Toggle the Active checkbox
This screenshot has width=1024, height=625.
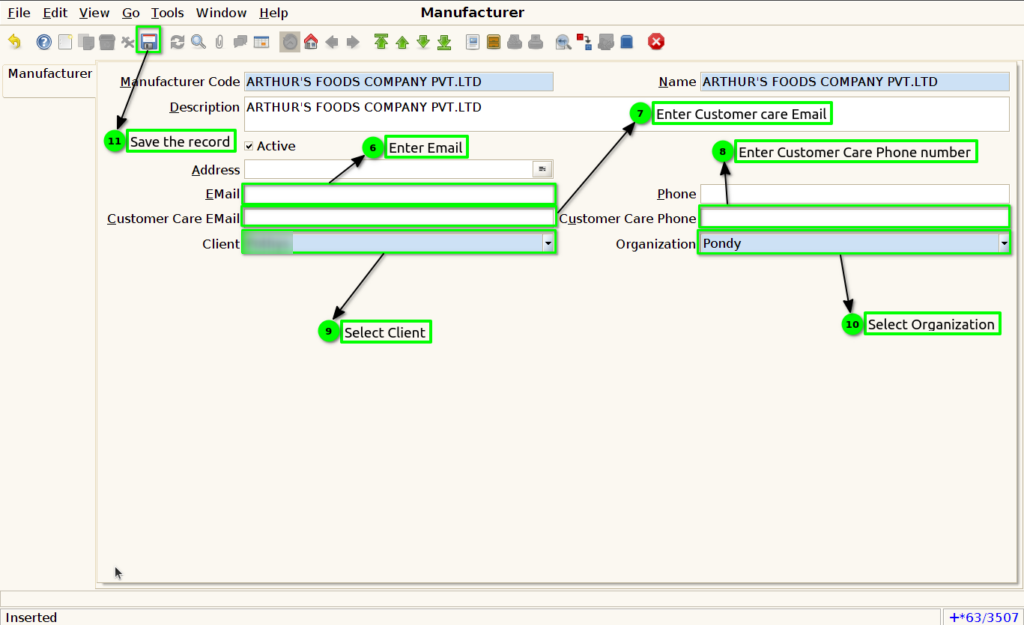tap(249, 146)
